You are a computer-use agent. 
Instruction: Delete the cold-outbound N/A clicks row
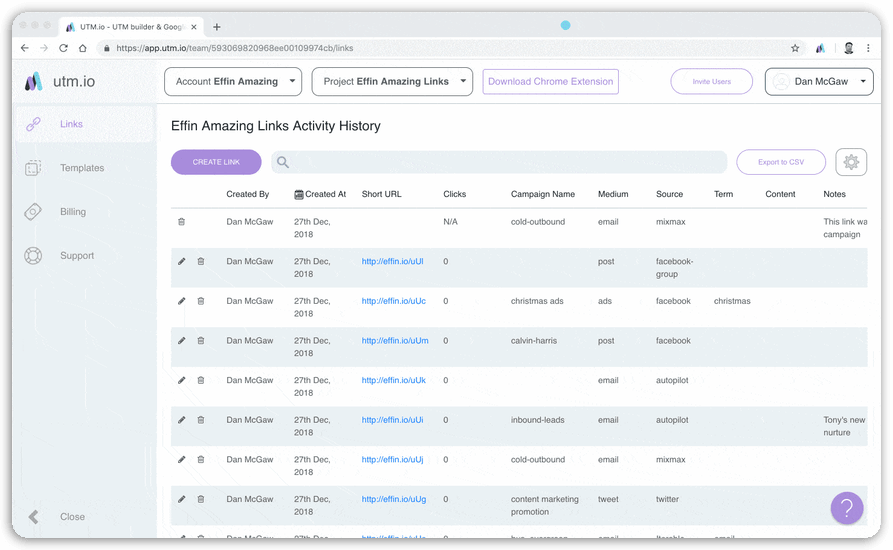point(181,221)
